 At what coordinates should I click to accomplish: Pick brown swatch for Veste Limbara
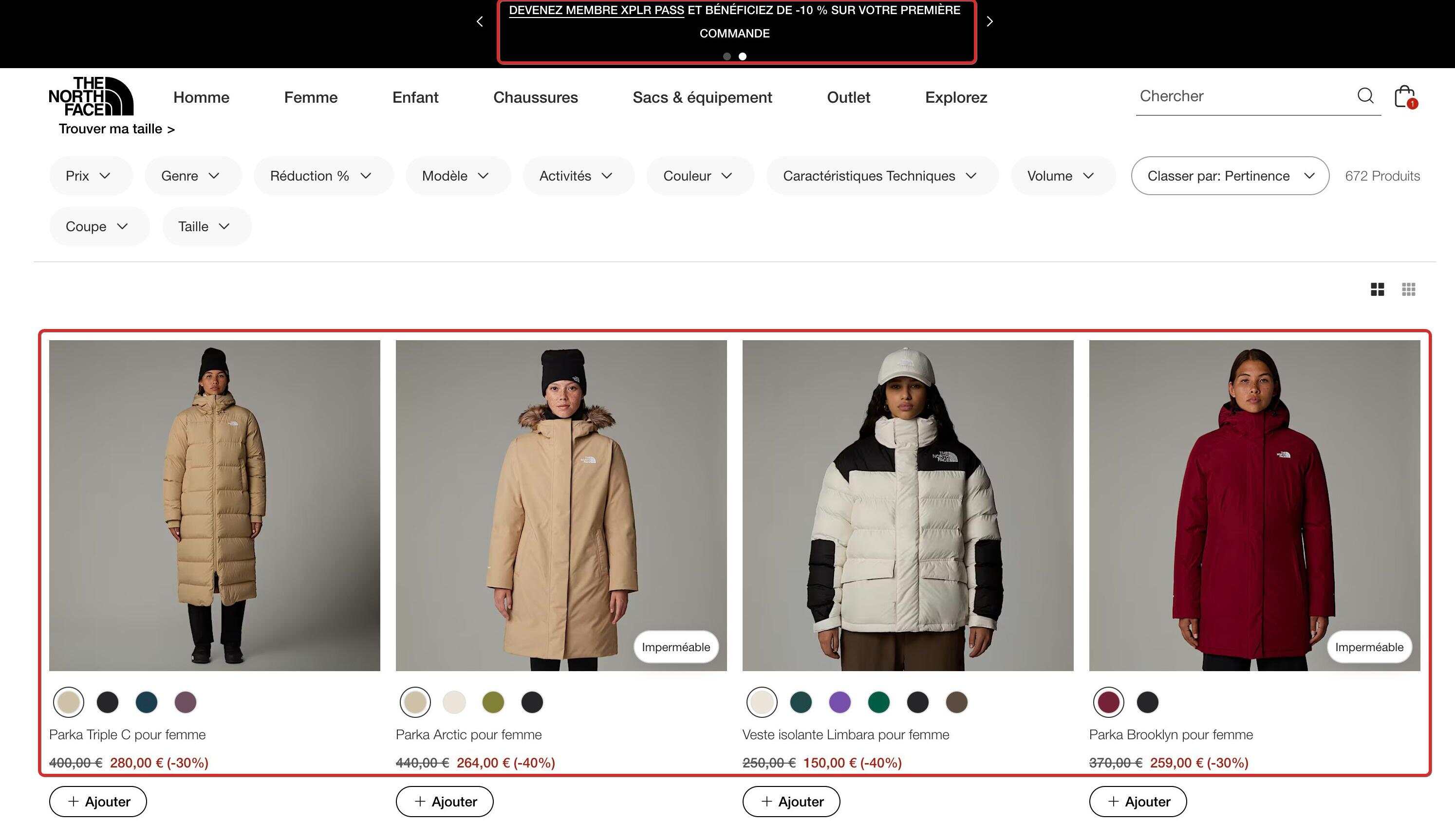coord(957,702)
